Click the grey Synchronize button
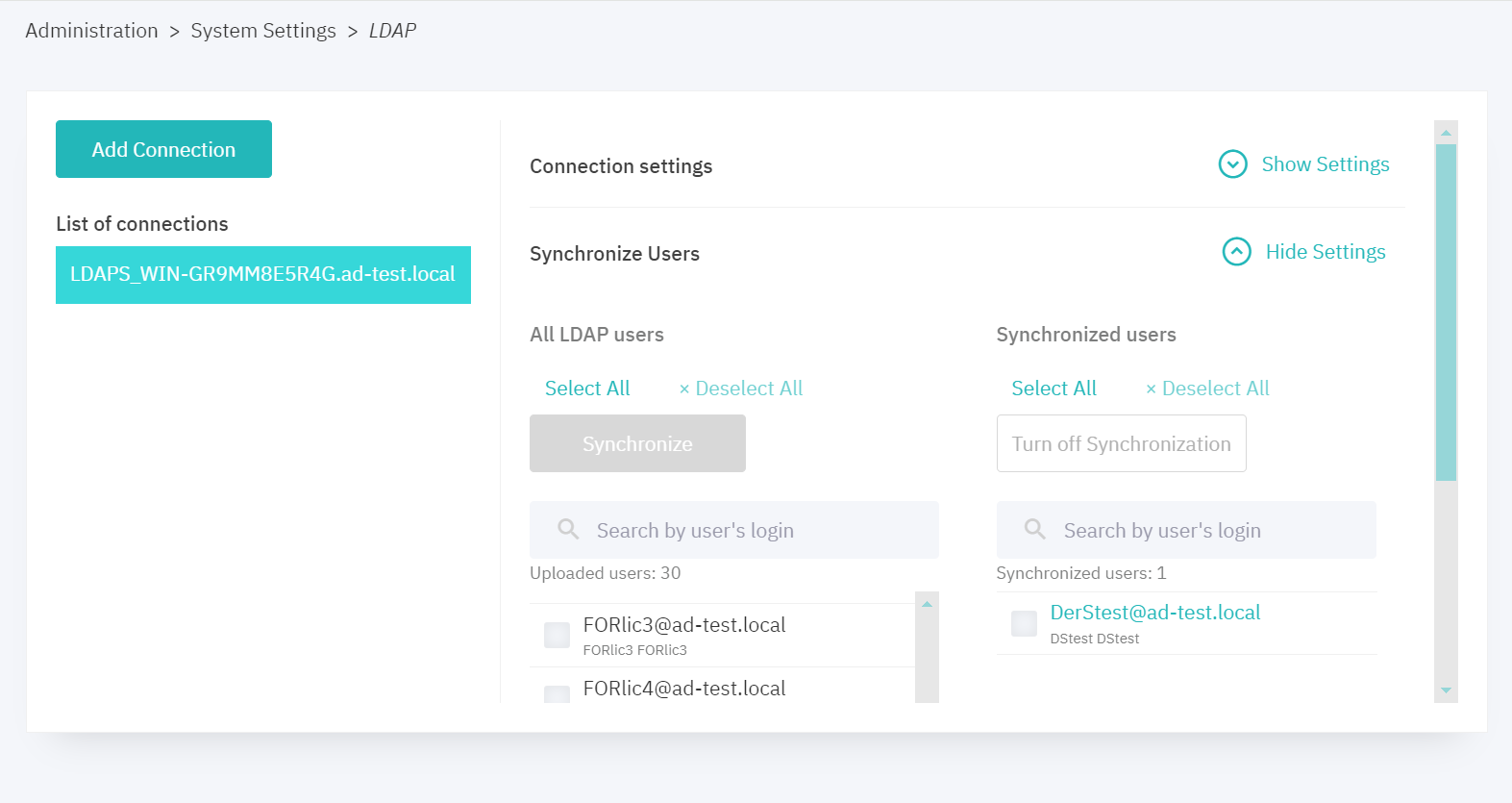This screenshot has height=803, width=1512. coord(637,443)
